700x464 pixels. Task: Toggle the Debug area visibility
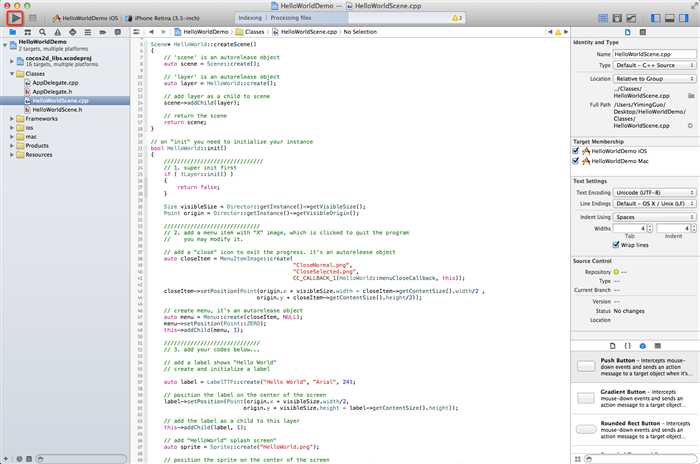click(x=670, y=18)
